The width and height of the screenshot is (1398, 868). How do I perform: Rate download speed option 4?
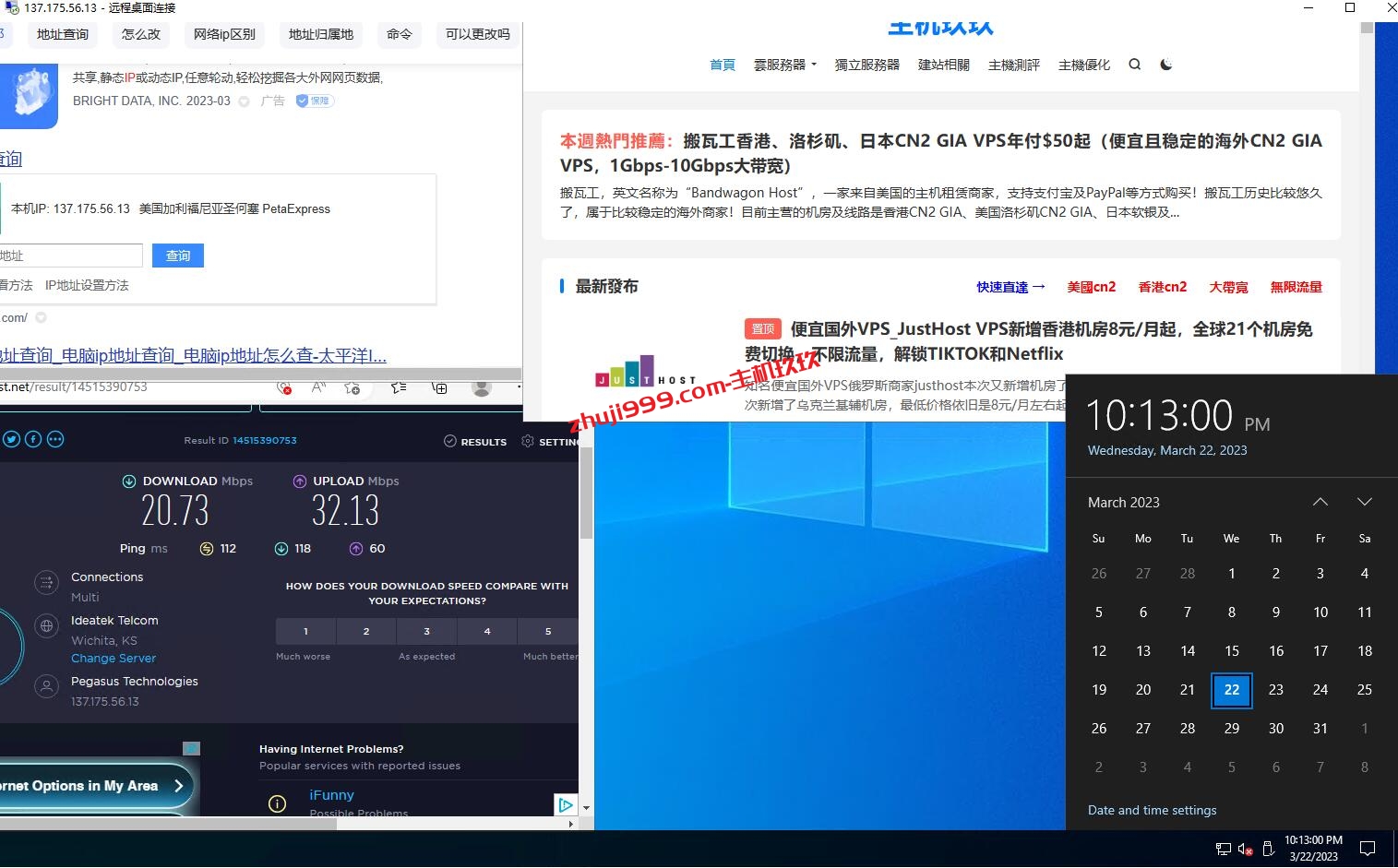click(x=487, y=631)
